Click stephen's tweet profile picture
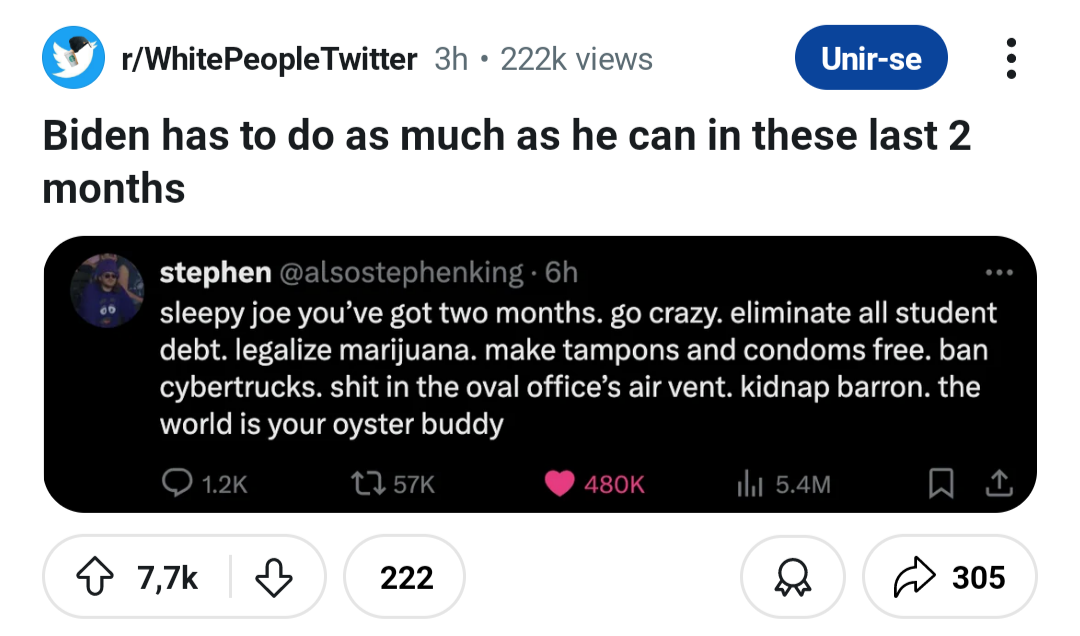 pos(107,291)
